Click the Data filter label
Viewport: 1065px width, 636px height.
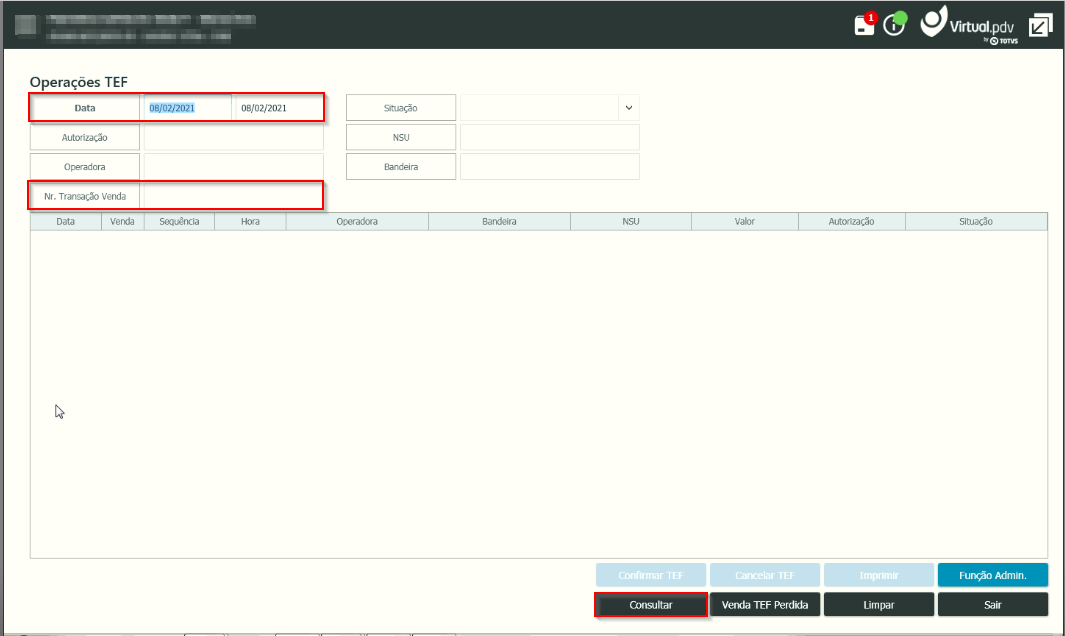(x=85, y=108)
